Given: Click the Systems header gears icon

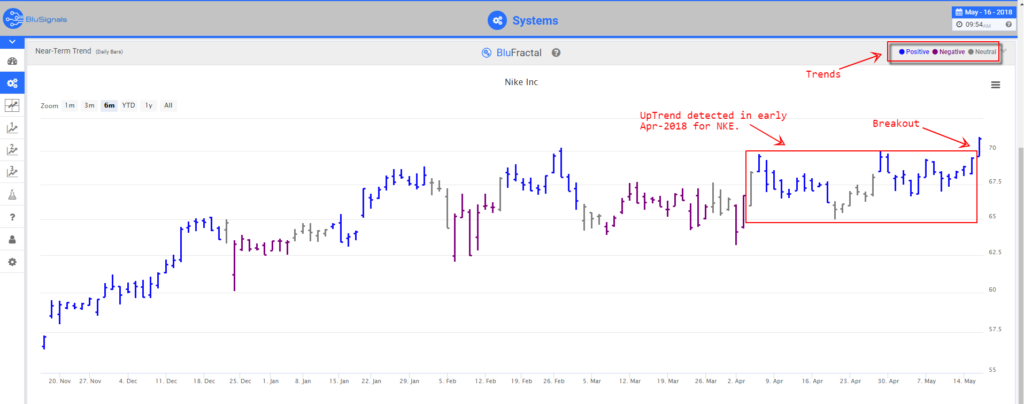Looking at the screenshot, I should (498, 20).
